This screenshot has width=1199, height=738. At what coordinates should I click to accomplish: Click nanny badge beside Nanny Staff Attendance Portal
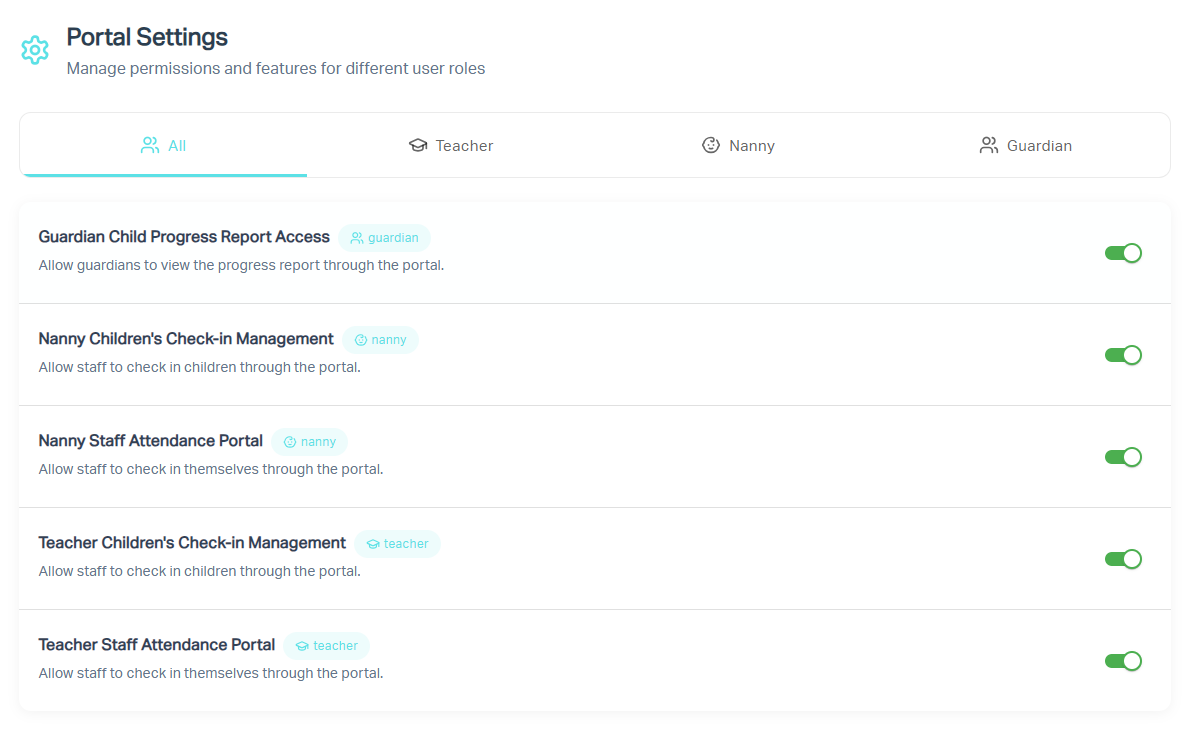[x=309, y=442]
